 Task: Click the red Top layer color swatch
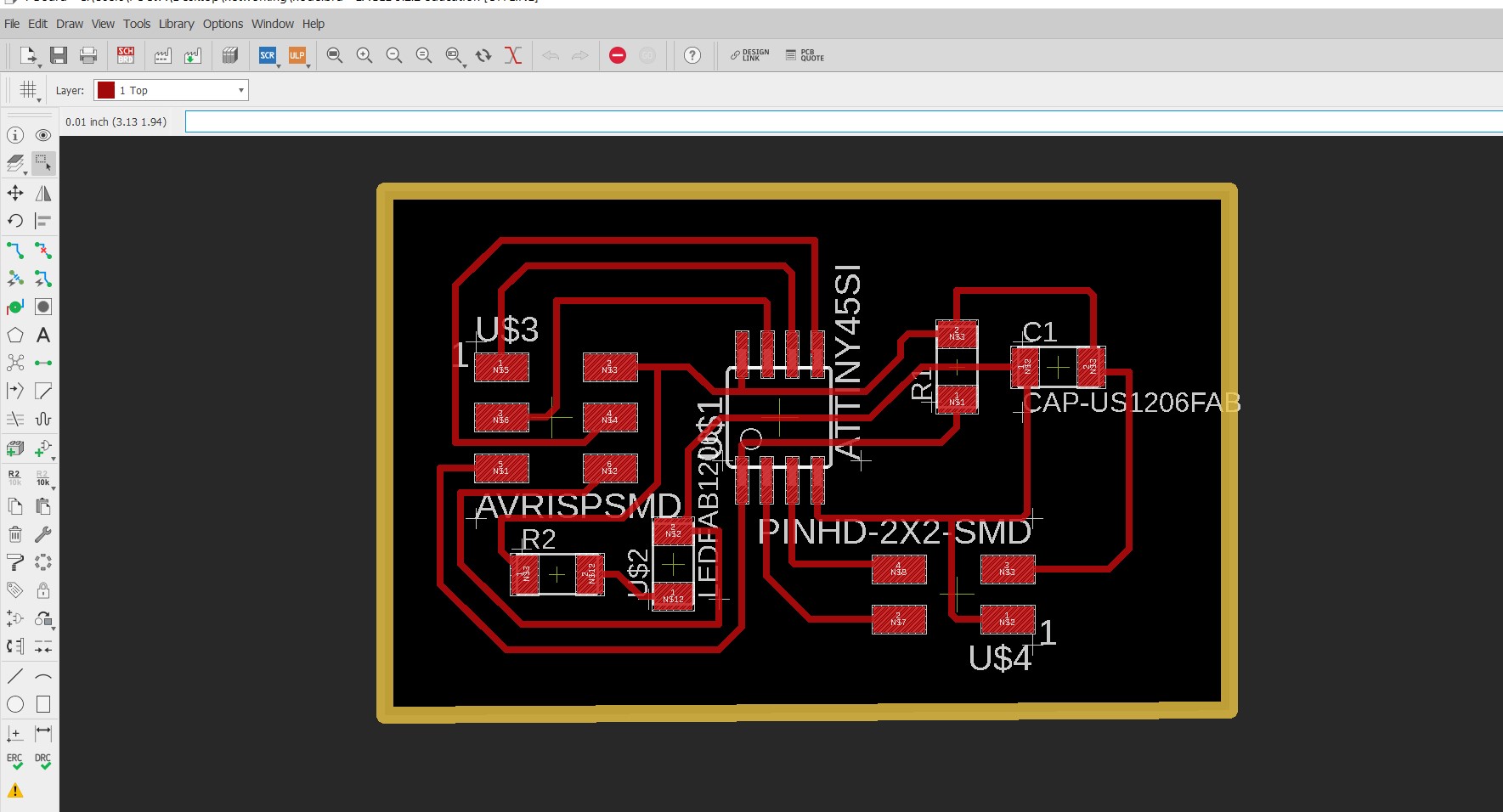[x=106, y=90]
